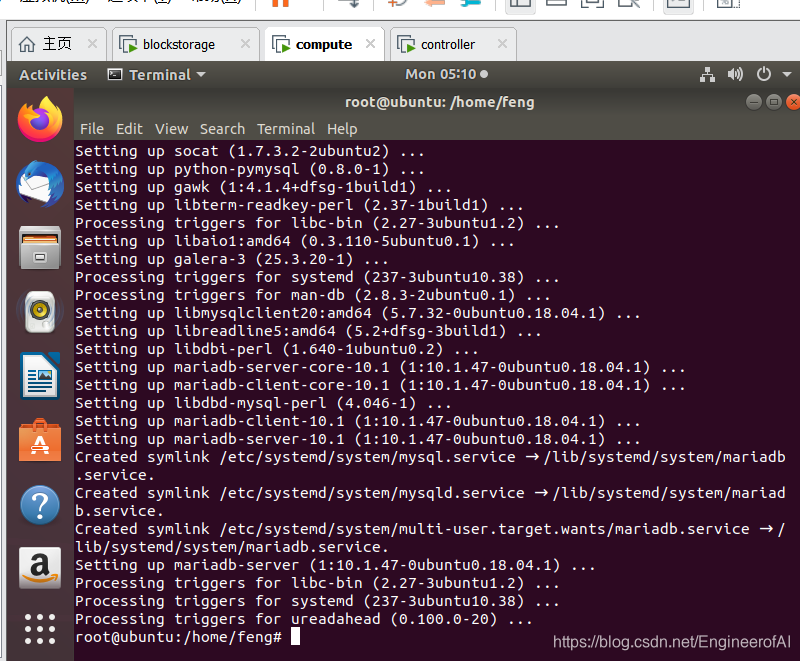Close the blockstorage tab
Image resolution: width=800 pixels, height=661 pixels.
pyautogui.click(x=245, y=44)
